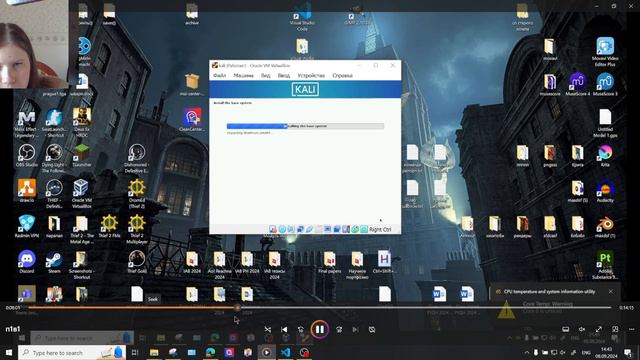Go to the next track
Screen dimensions: 640x360
[356, 329]
